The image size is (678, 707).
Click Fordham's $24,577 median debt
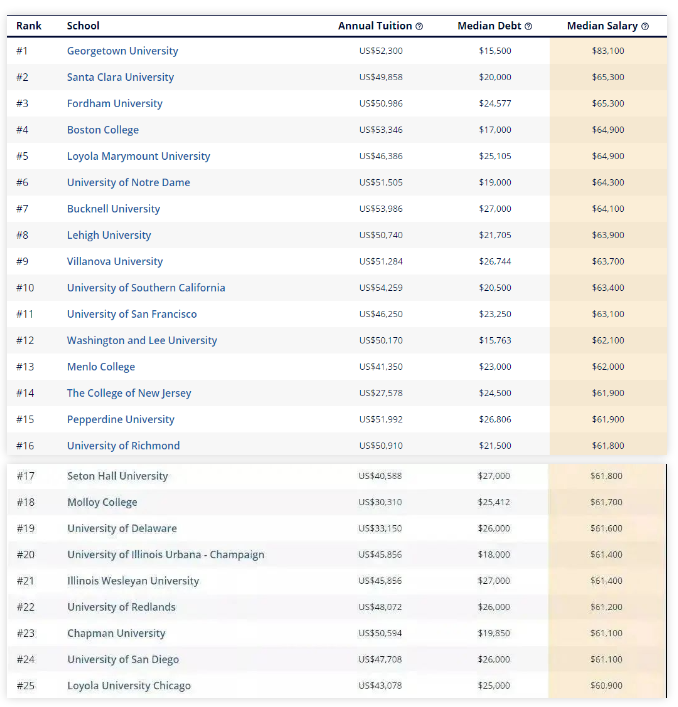coord(495,103)
